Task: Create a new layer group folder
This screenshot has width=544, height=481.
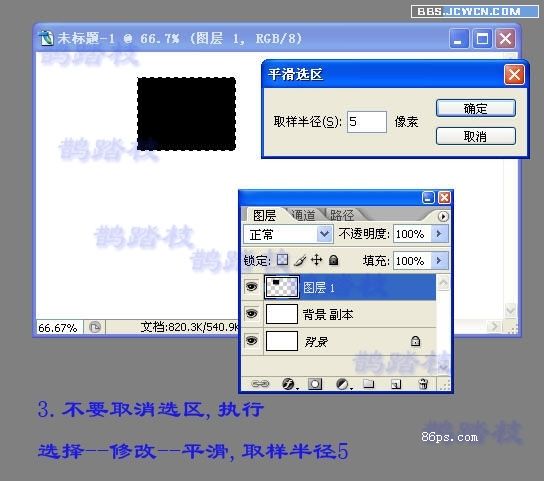Action: pyautogui.click(x=368, y=383)
